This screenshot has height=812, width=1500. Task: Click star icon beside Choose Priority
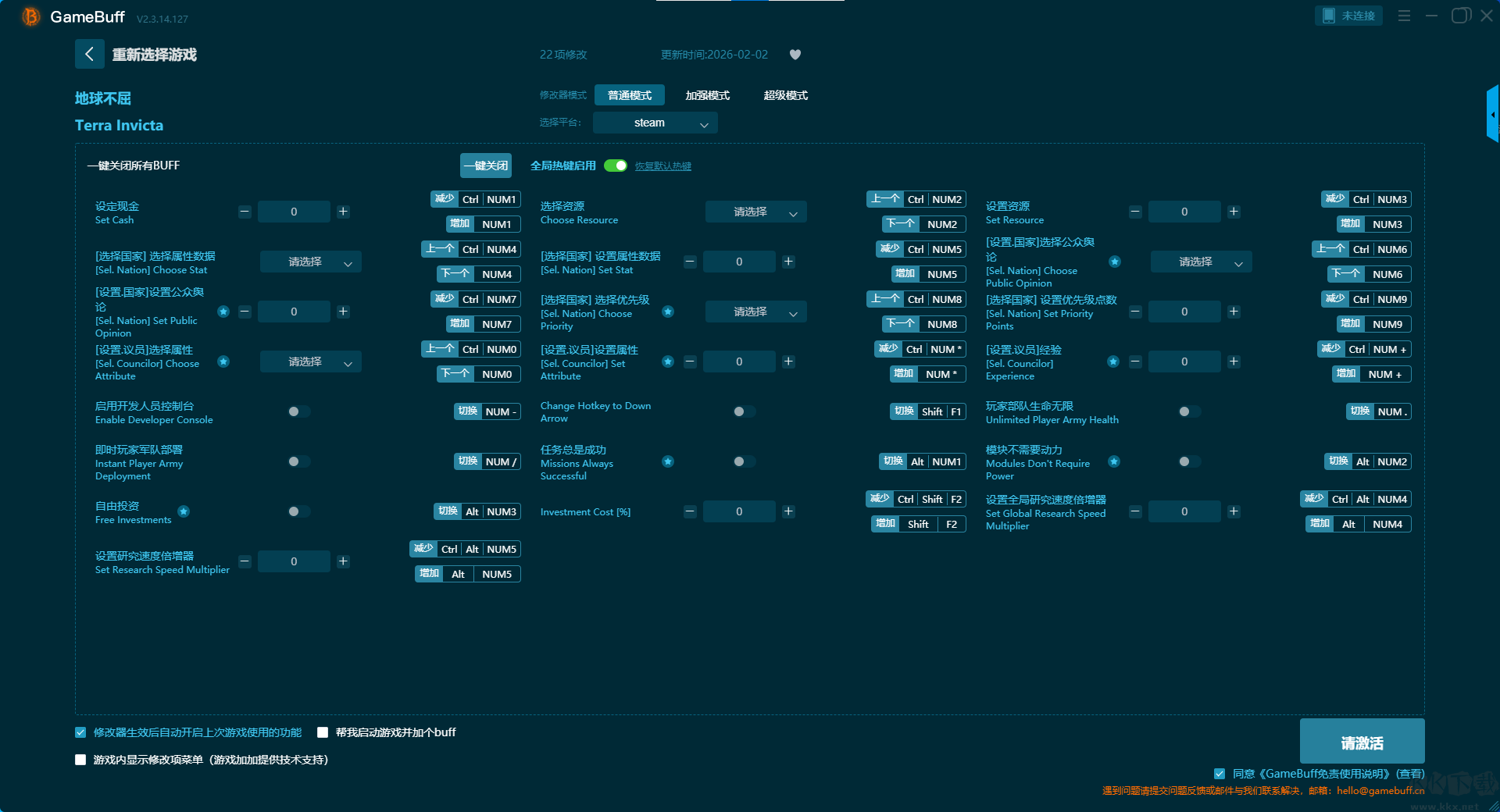click(x=668, y=312)
